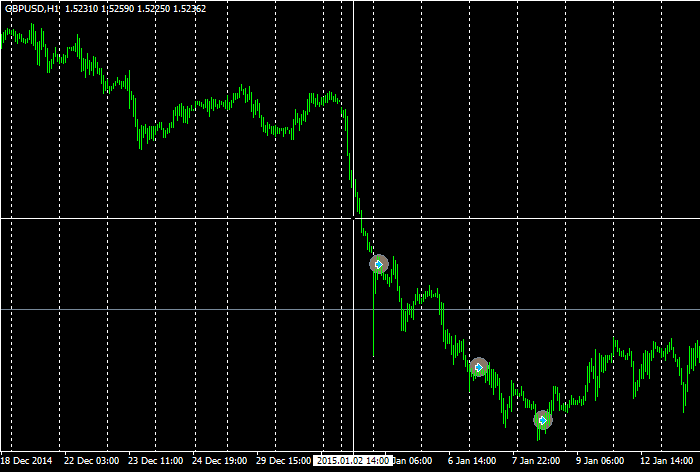Click the 18 Dec 2014 date label
The height and width of the screenshot is (472, 700).
coord(27,460)
